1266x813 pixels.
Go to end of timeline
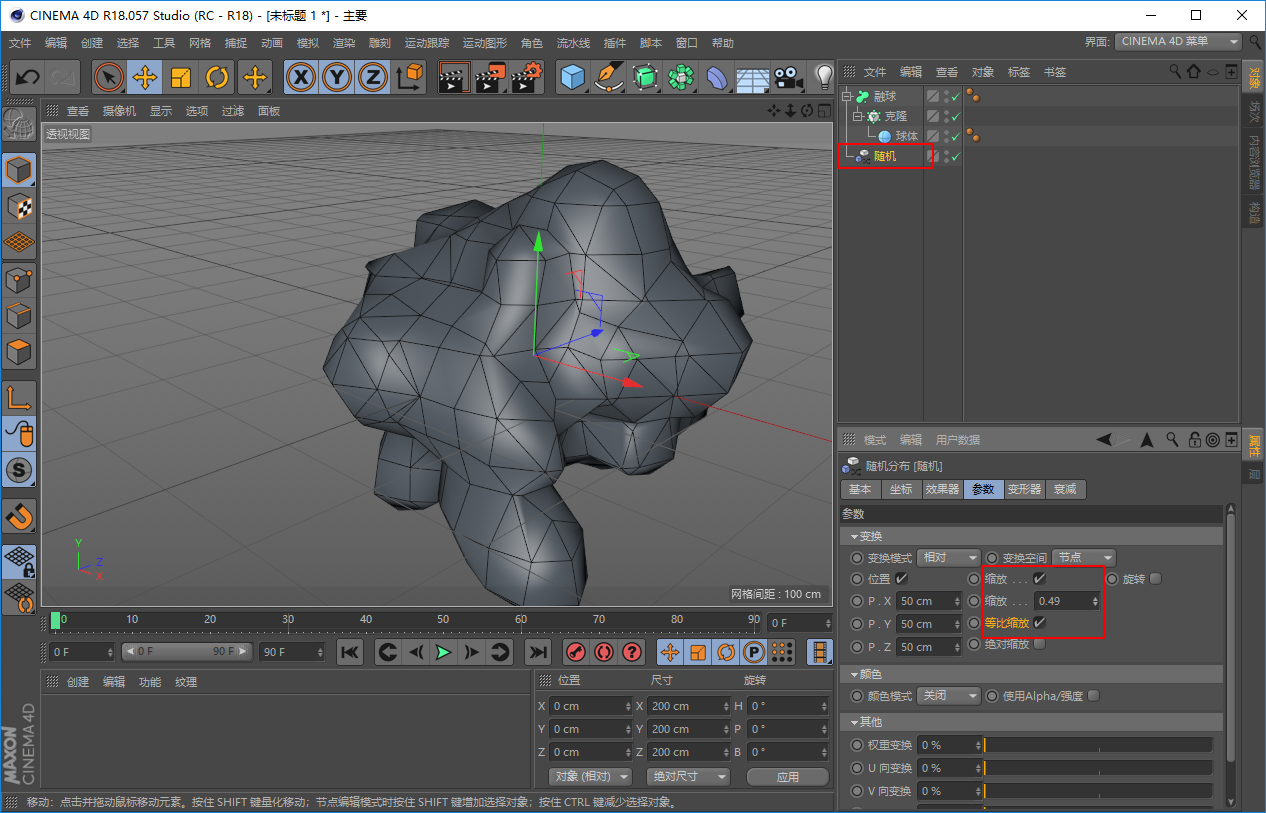(x=538, y=652)
